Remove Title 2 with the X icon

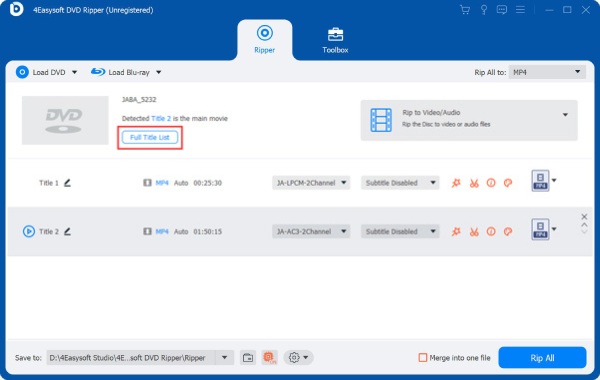coord(584,217)
